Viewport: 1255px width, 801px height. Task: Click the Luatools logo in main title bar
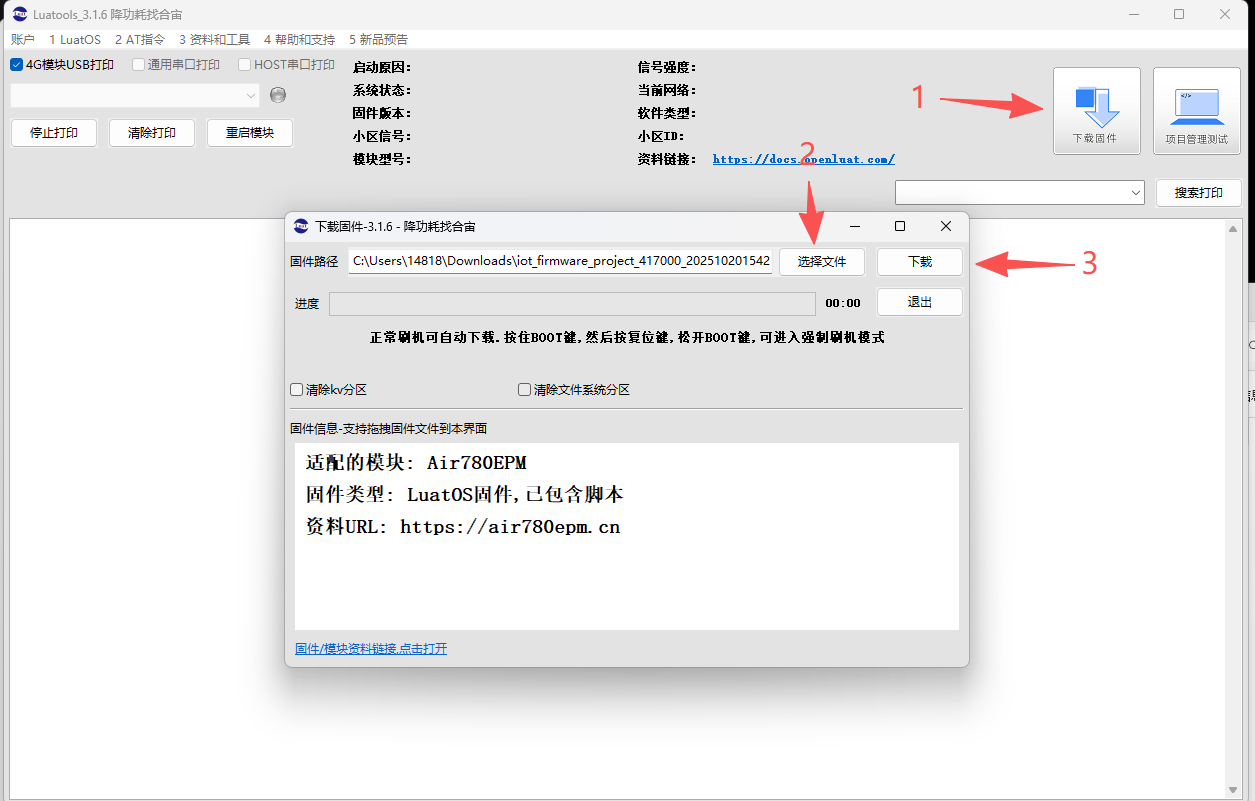point(19,14)
